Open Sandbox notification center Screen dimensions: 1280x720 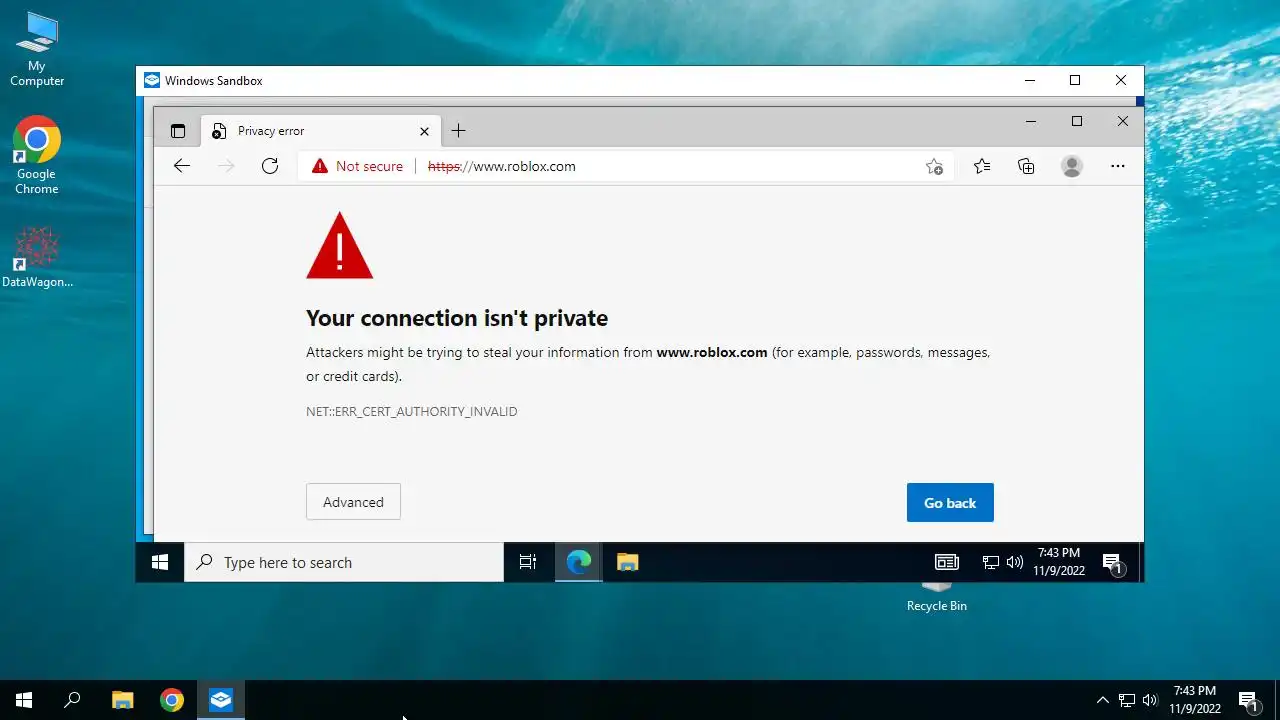point(1113,563)
